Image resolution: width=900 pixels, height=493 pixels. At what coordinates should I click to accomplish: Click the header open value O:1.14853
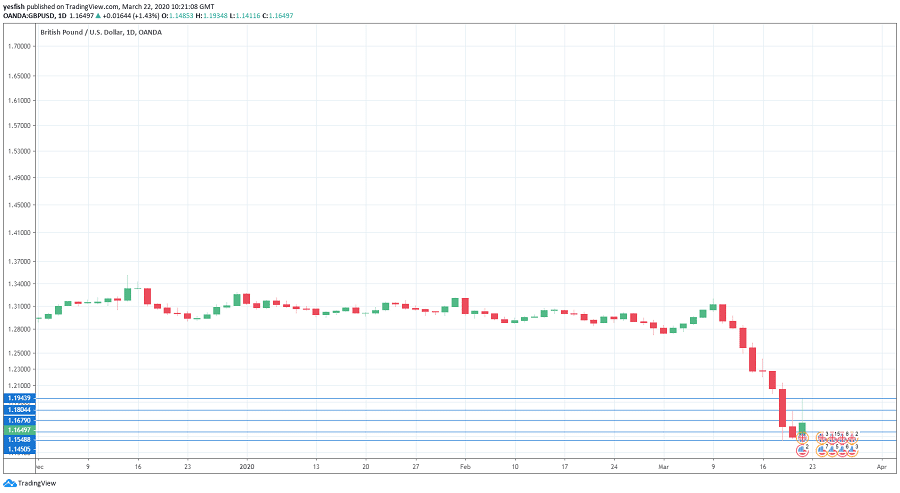click(x=177, y=15)
